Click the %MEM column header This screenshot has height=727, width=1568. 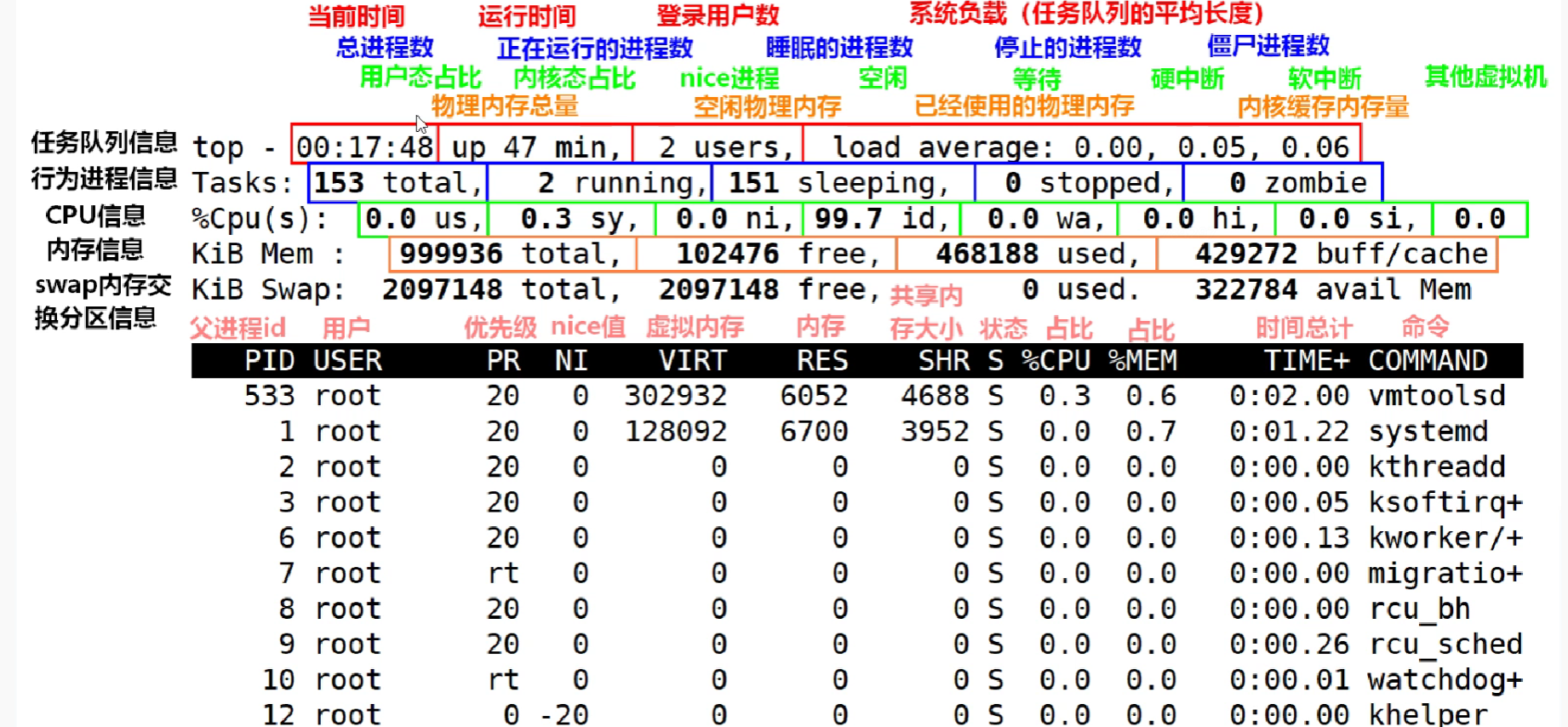coord(1143,361)
